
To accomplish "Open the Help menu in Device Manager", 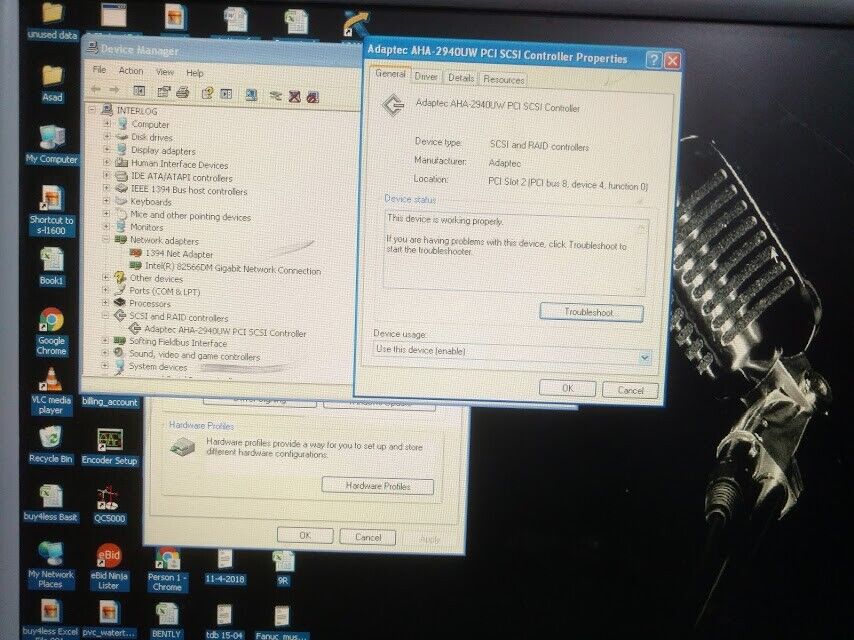I will click(194, 73).
